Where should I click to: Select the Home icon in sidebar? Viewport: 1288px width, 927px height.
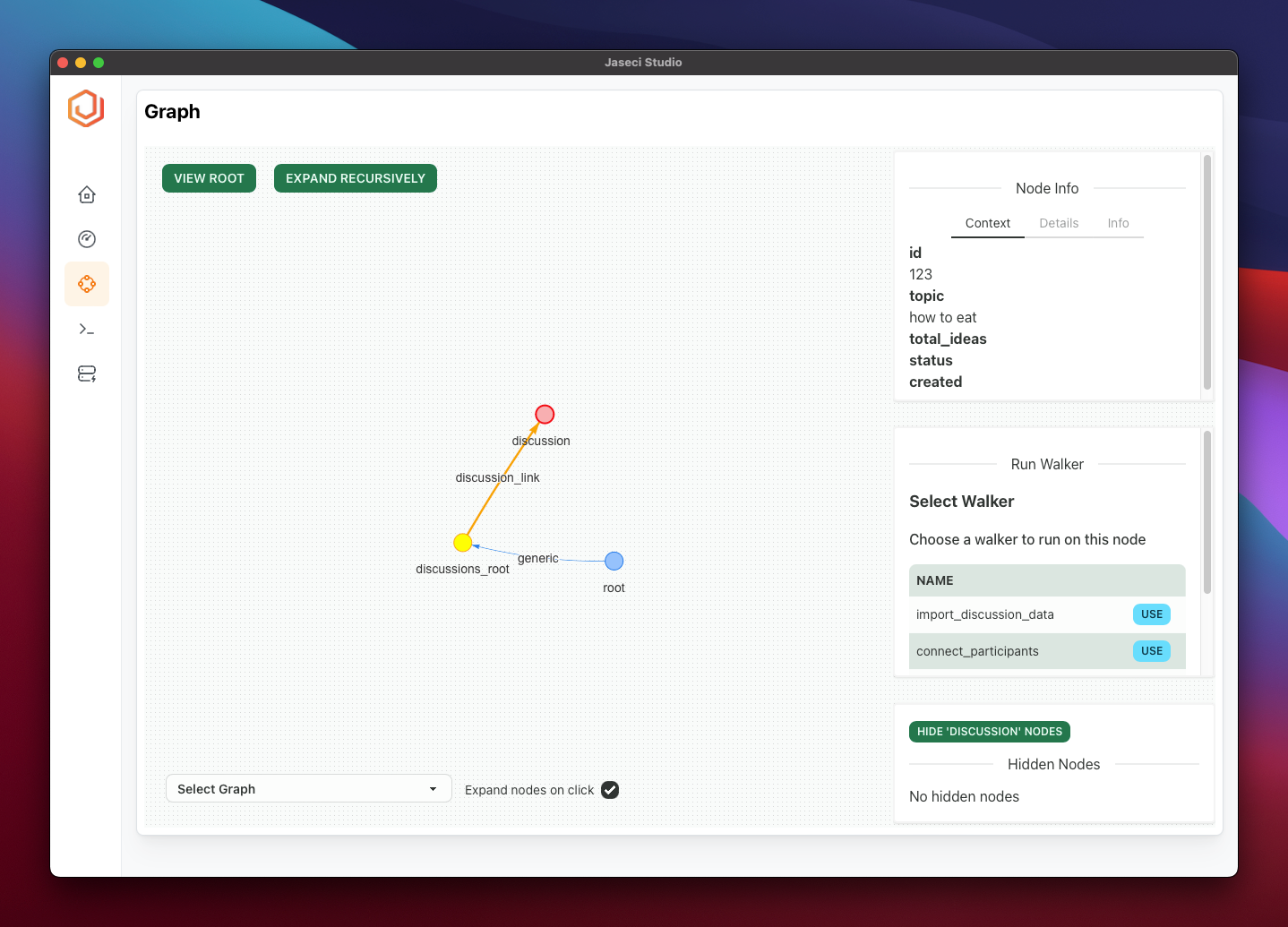click(x=86, y=194)
